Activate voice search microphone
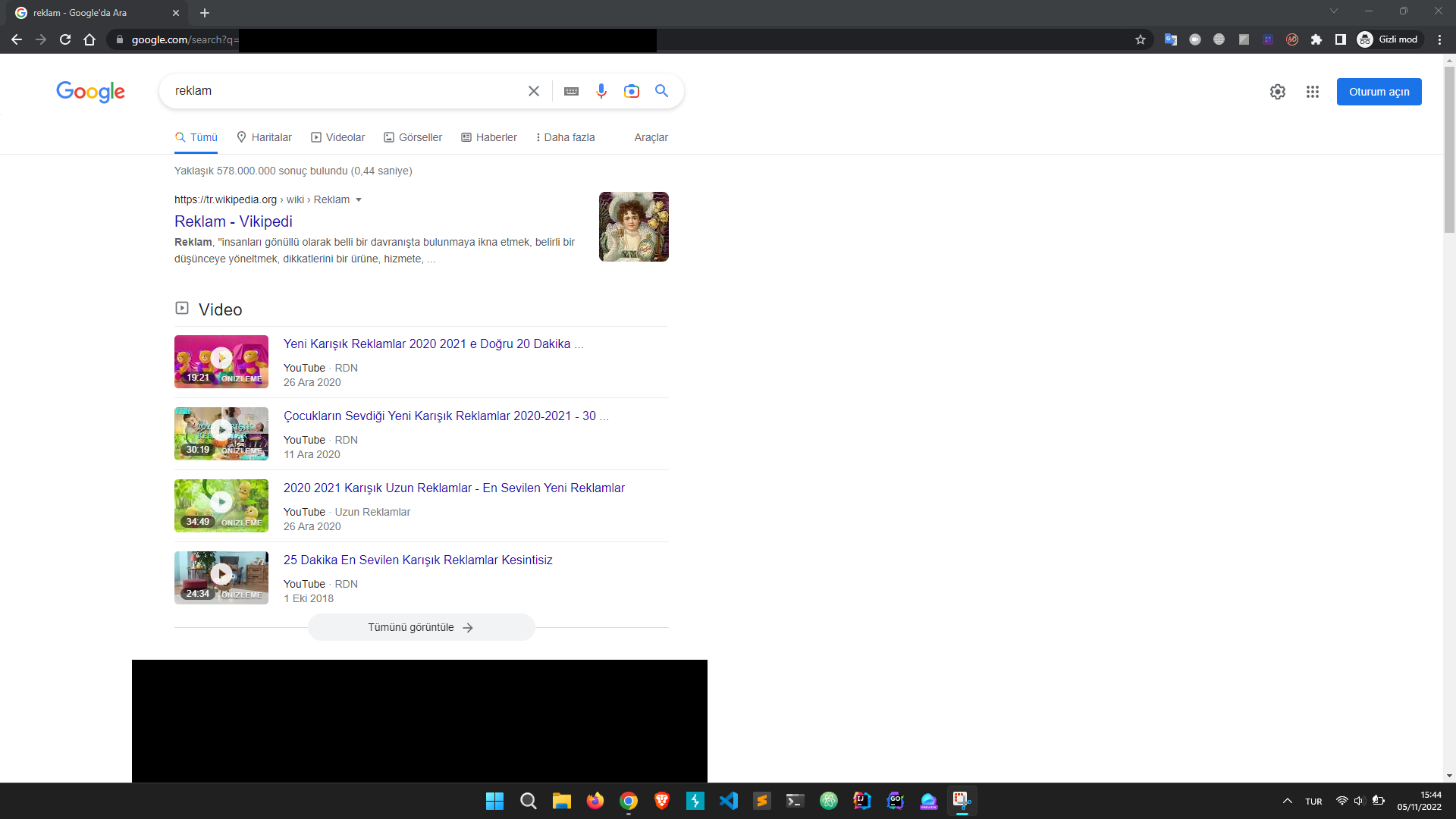This screenshot has height=819, width=1456. coord(601,90)
